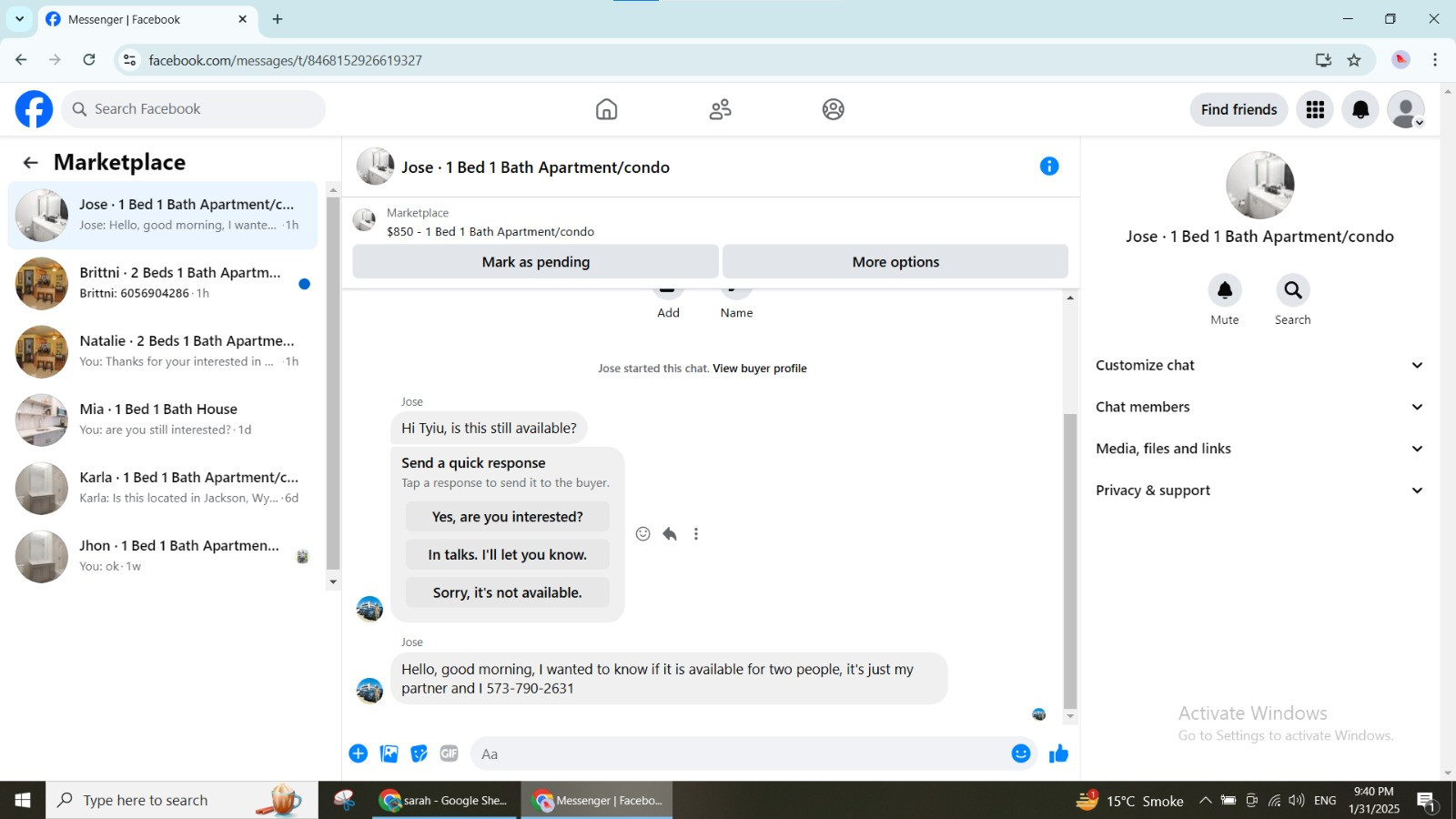Viewport: 1456px width, 819px height.
Task: Install app icon in the address bar
Action: point(1323,60)
